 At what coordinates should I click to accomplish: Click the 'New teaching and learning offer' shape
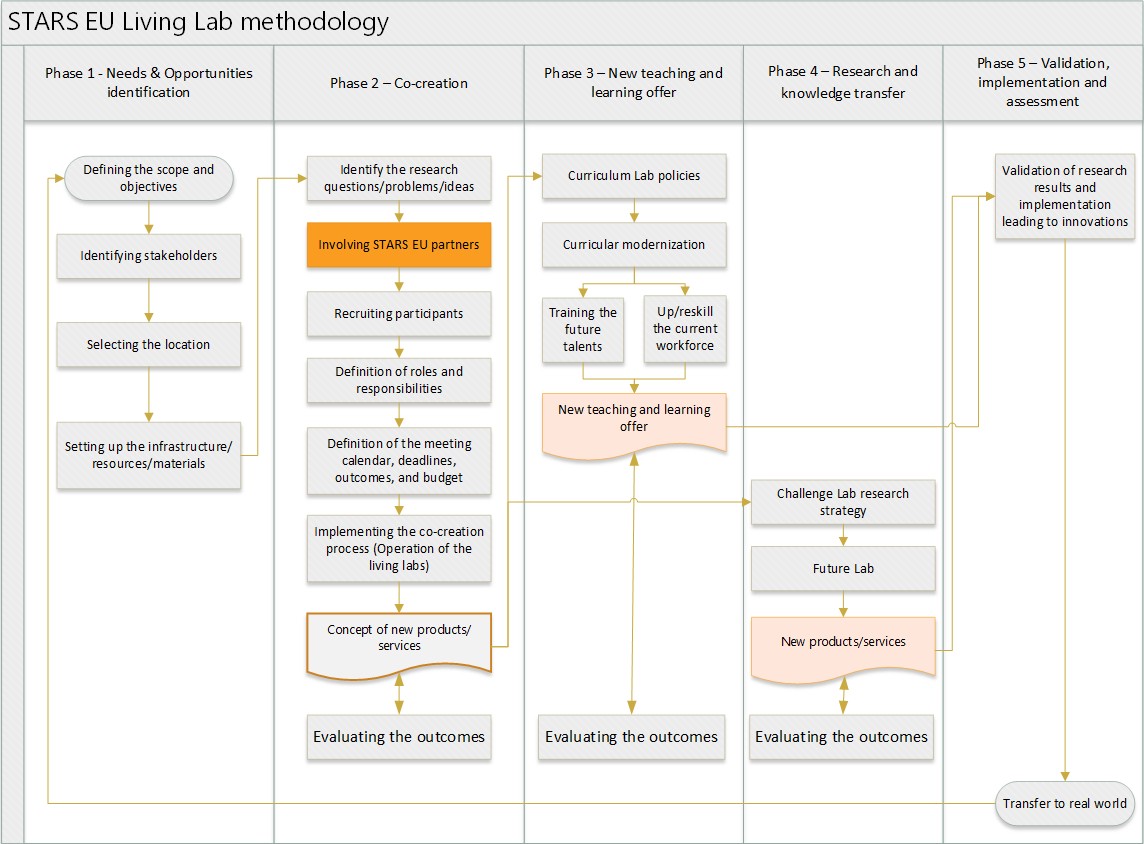[634, 419]
